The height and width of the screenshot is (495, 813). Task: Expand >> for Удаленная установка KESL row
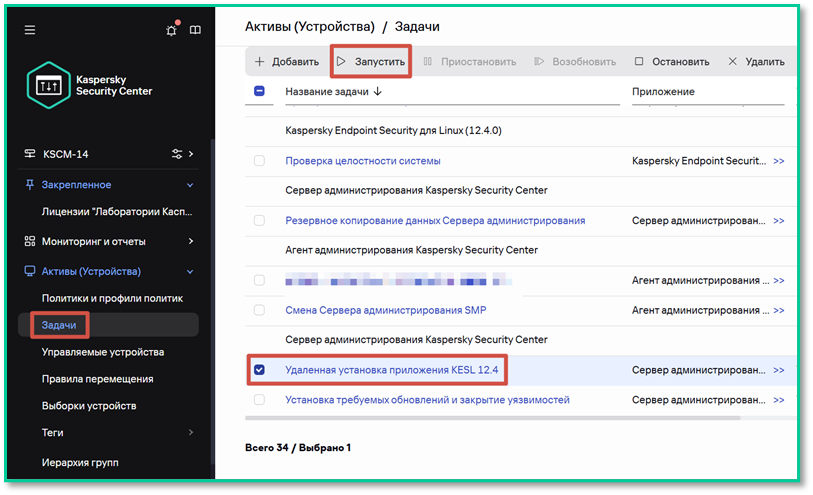click(779, 370)
